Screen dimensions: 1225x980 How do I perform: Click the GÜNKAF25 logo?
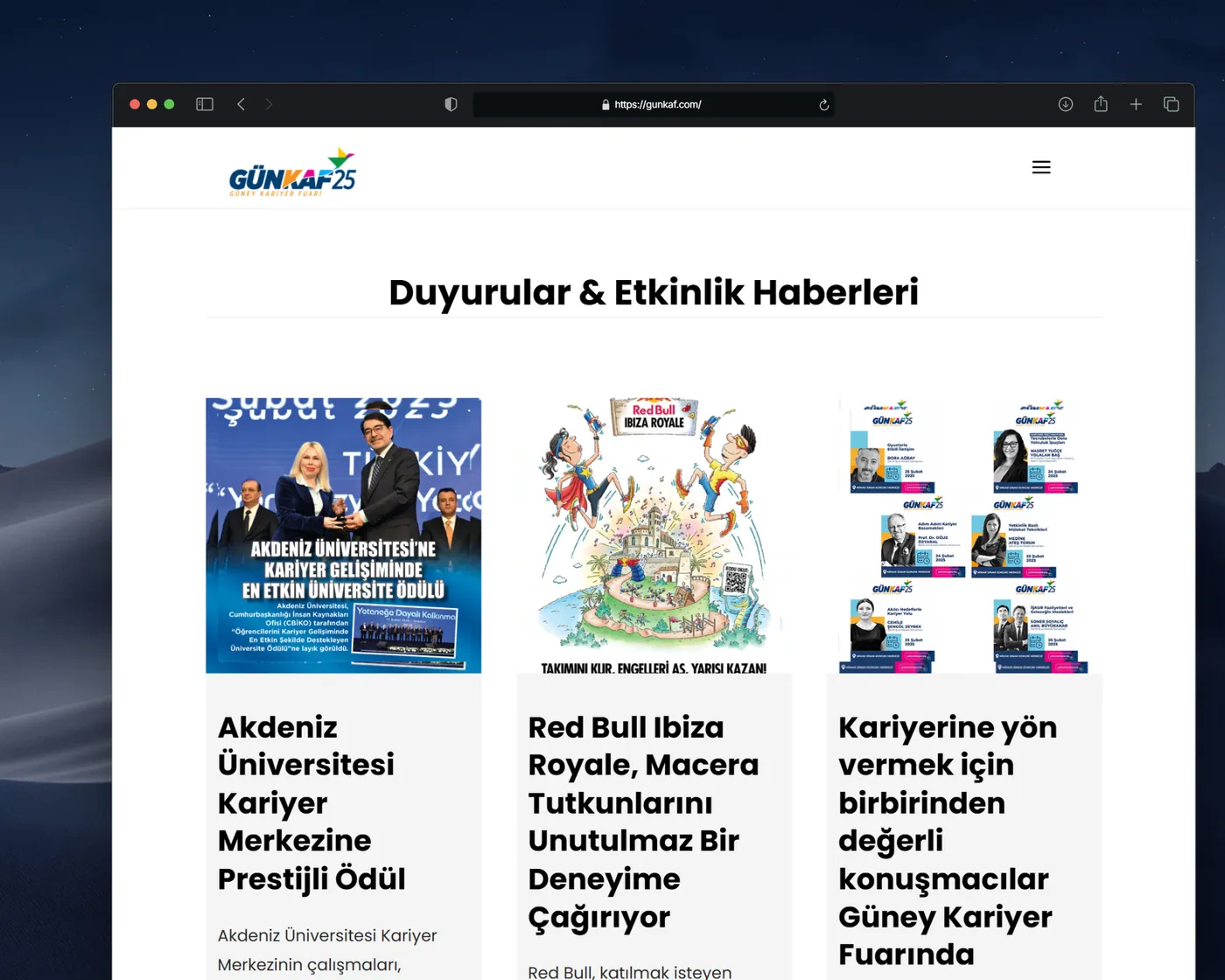click(292, 172)
